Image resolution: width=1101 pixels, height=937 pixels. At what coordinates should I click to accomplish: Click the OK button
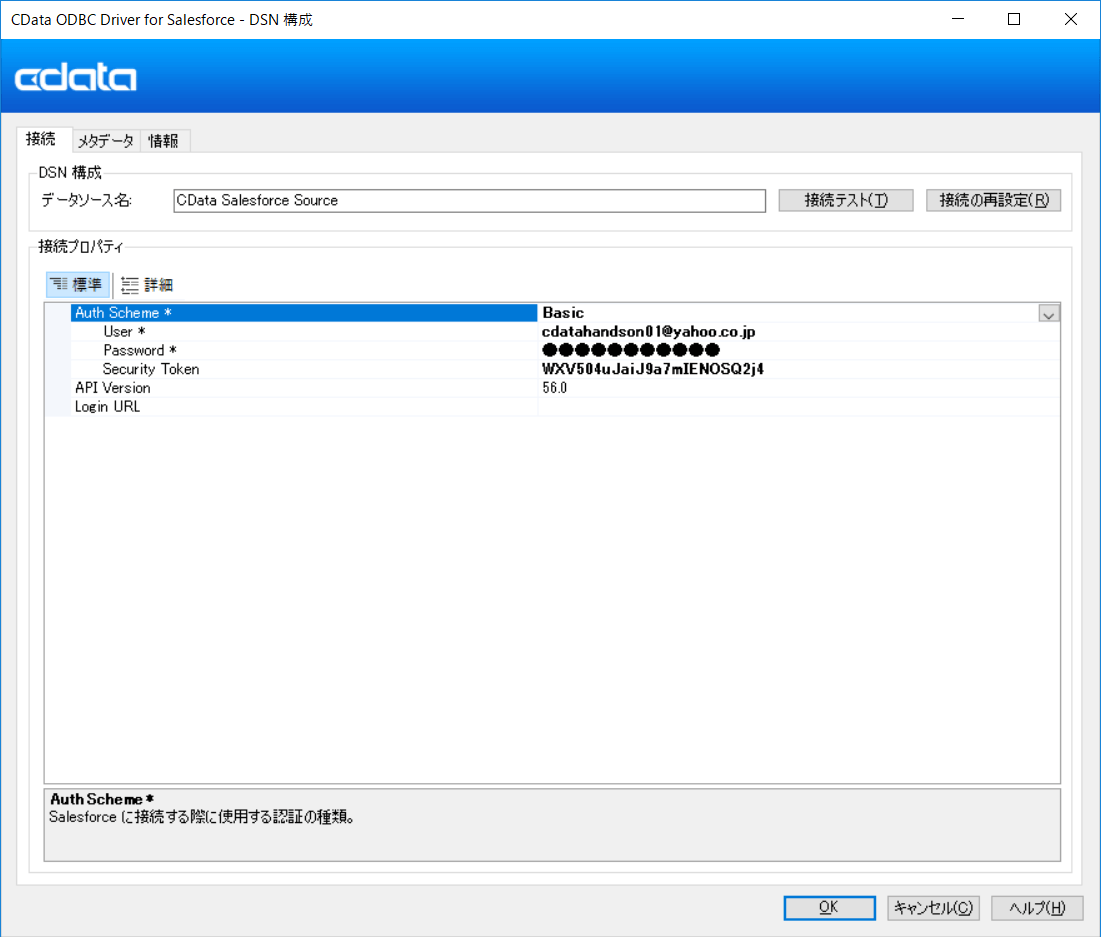829,907
